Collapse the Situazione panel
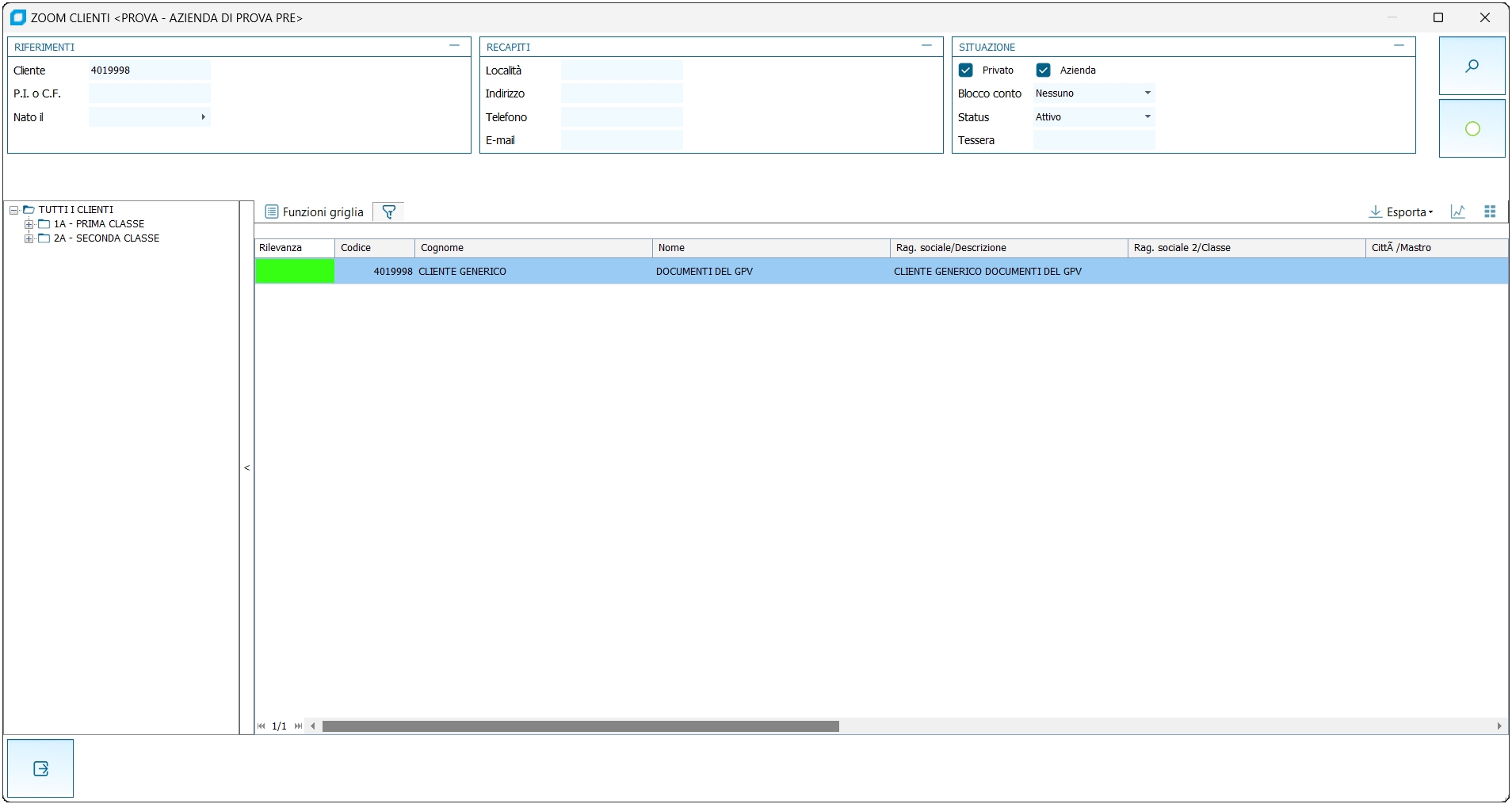Screen dimensions: 1512x804 click(1399, 46)
